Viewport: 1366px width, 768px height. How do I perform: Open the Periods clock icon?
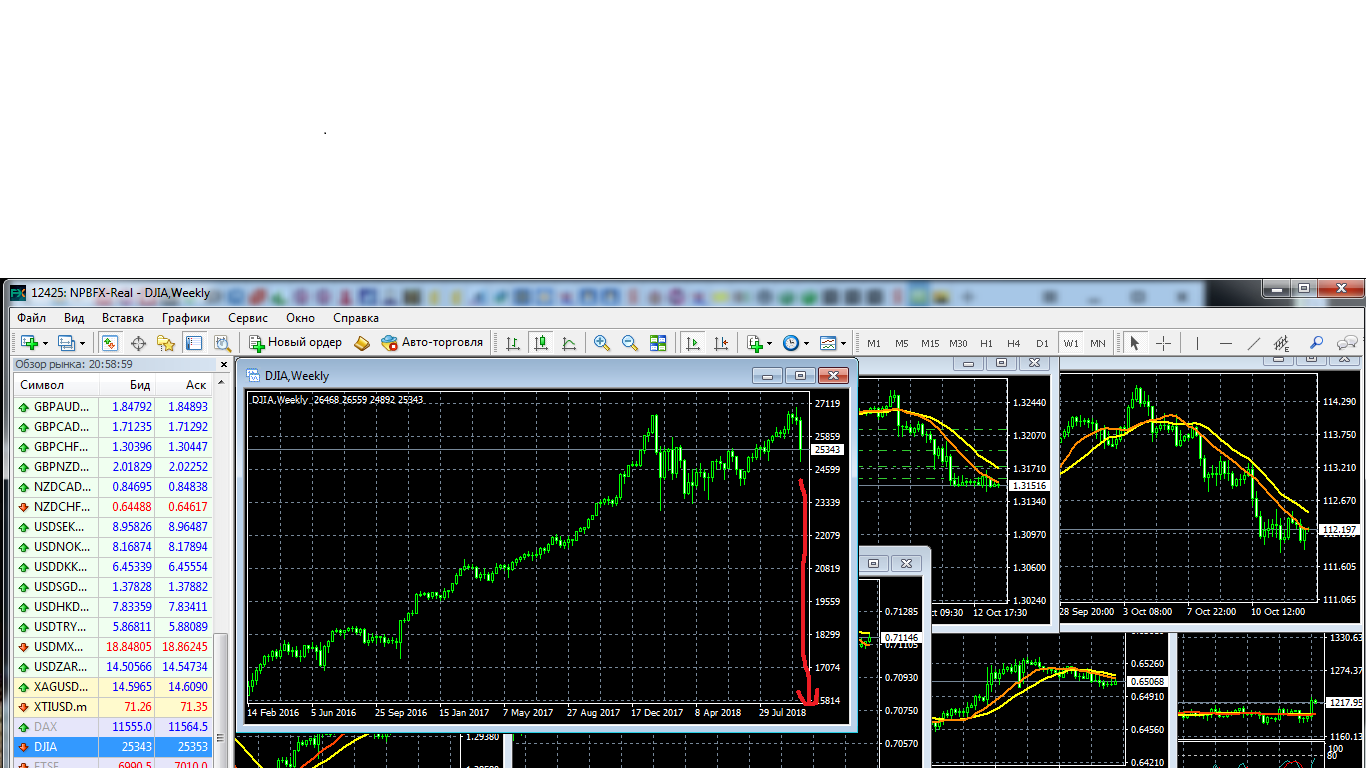coord(791,343)
